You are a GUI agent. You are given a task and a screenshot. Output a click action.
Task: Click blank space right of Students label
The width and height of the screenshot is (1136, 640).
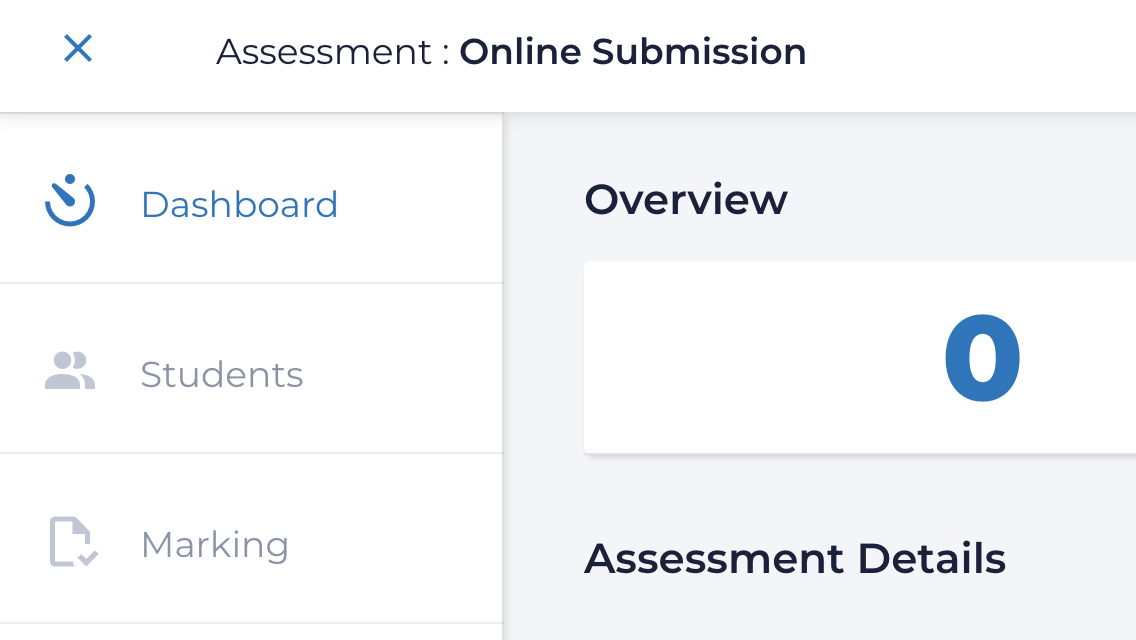point(400,375)
